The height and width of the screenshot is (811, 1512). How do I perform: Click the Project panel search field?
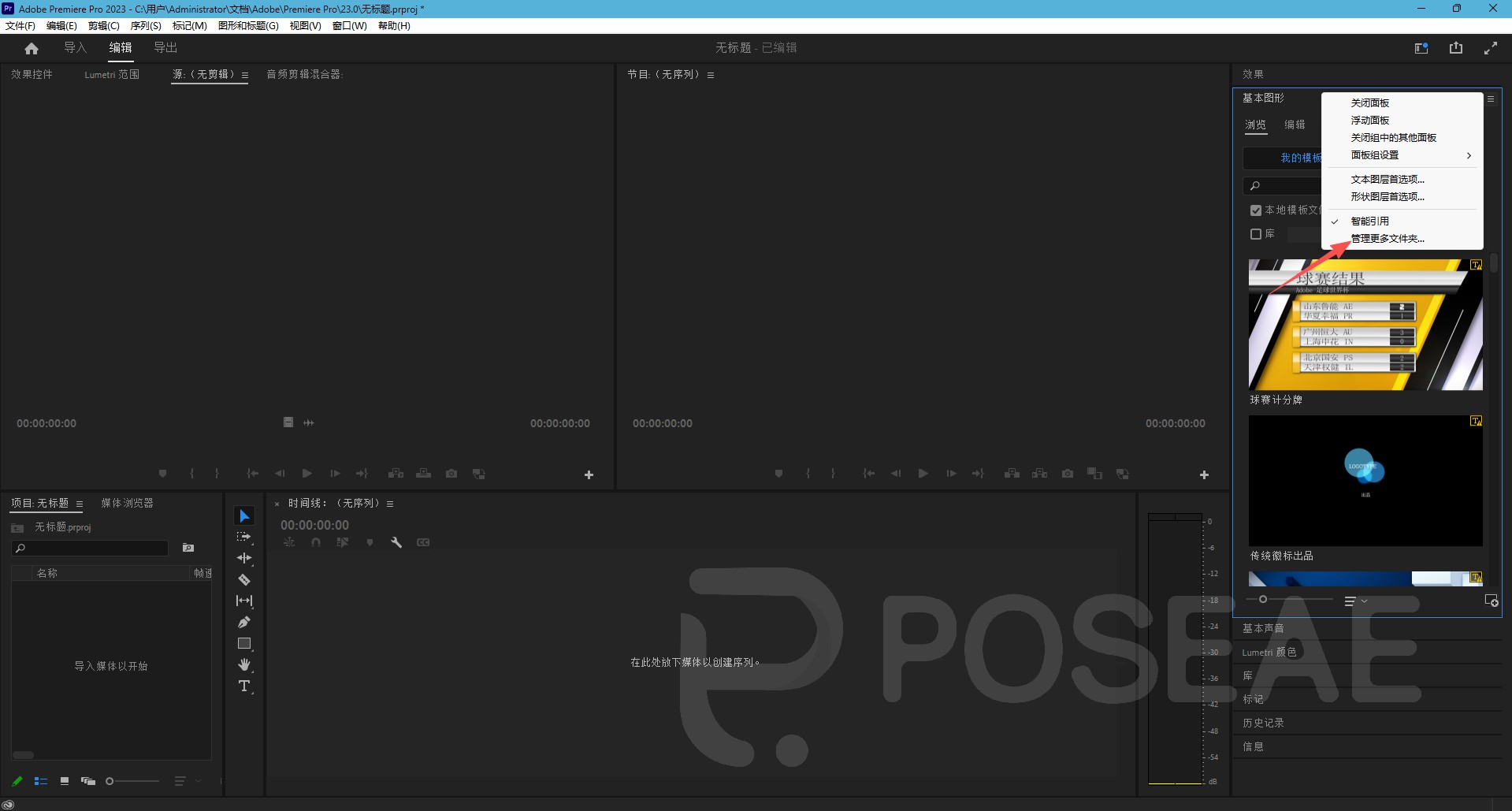[x=91, y=548]
